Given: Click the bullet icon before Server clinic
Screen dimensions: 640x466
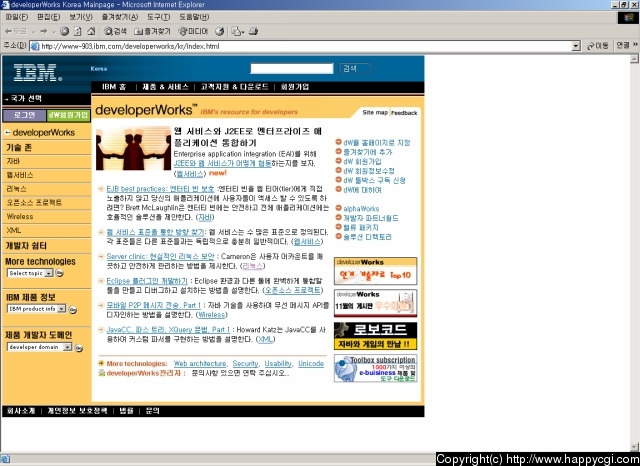Looking at the screenshot, I should click(101, 256).
